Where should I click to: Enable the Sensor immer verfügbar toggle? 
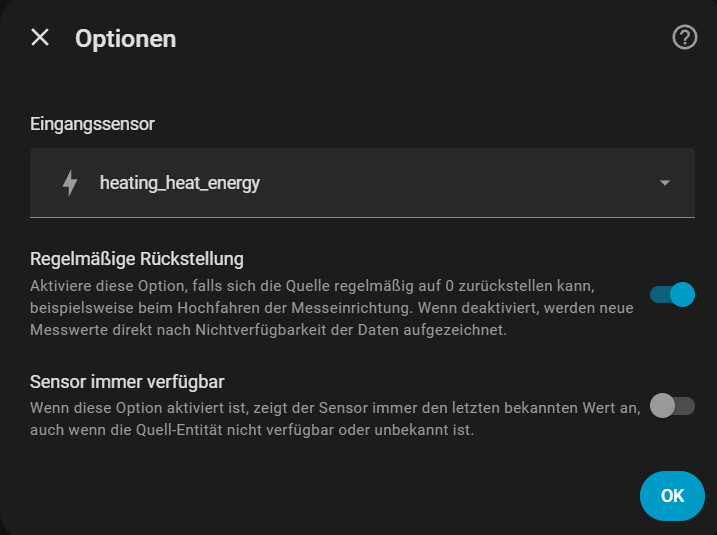[672, 406]
